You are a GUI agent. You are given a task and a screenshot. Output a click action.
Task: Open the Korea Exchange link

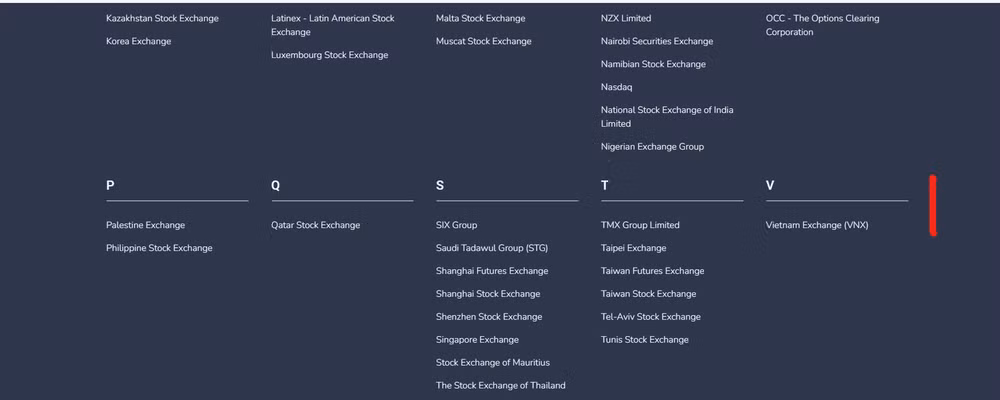tap(138, 41)
